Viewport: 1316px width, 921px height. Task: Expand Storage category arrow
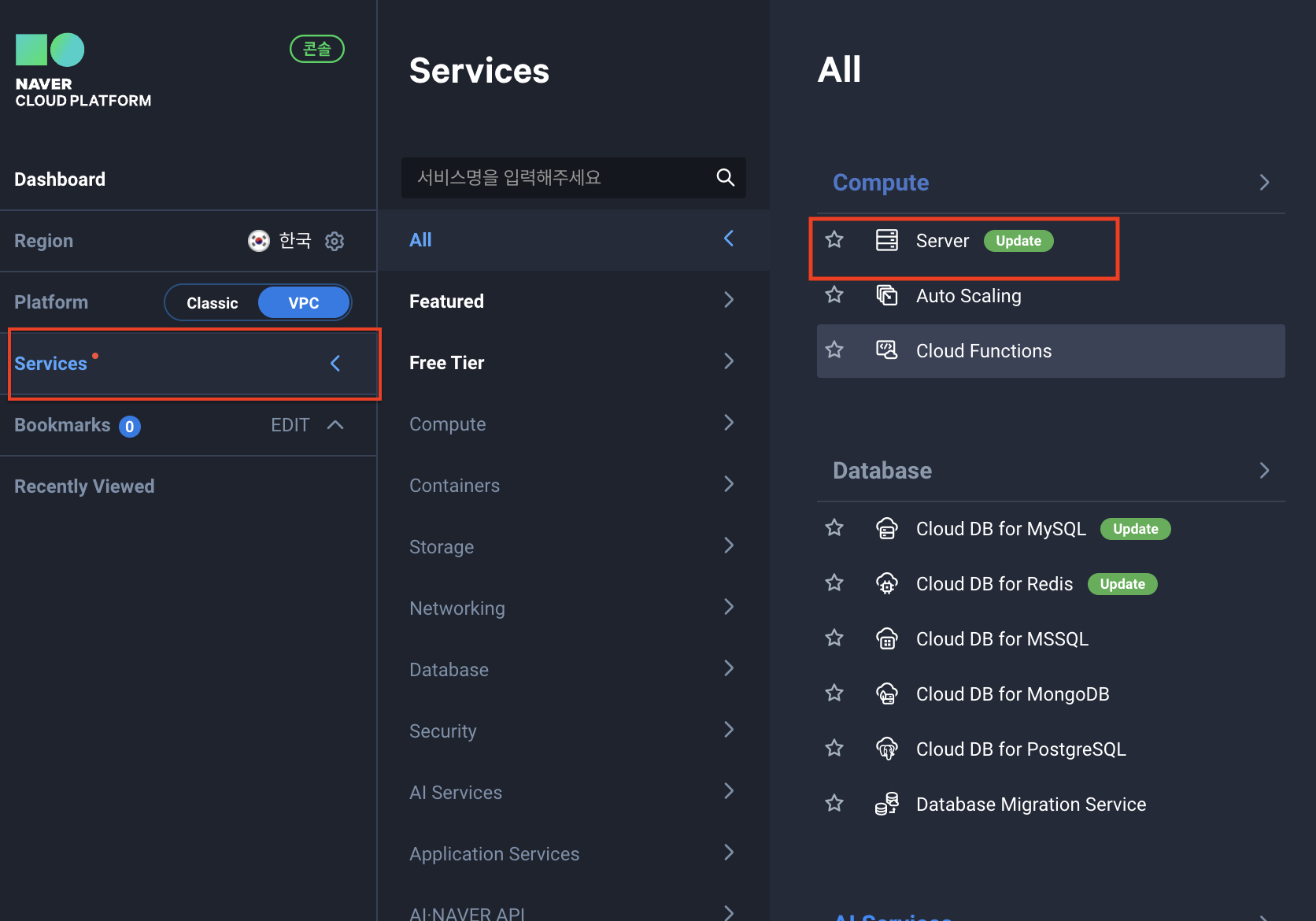(x=729, y=546)
